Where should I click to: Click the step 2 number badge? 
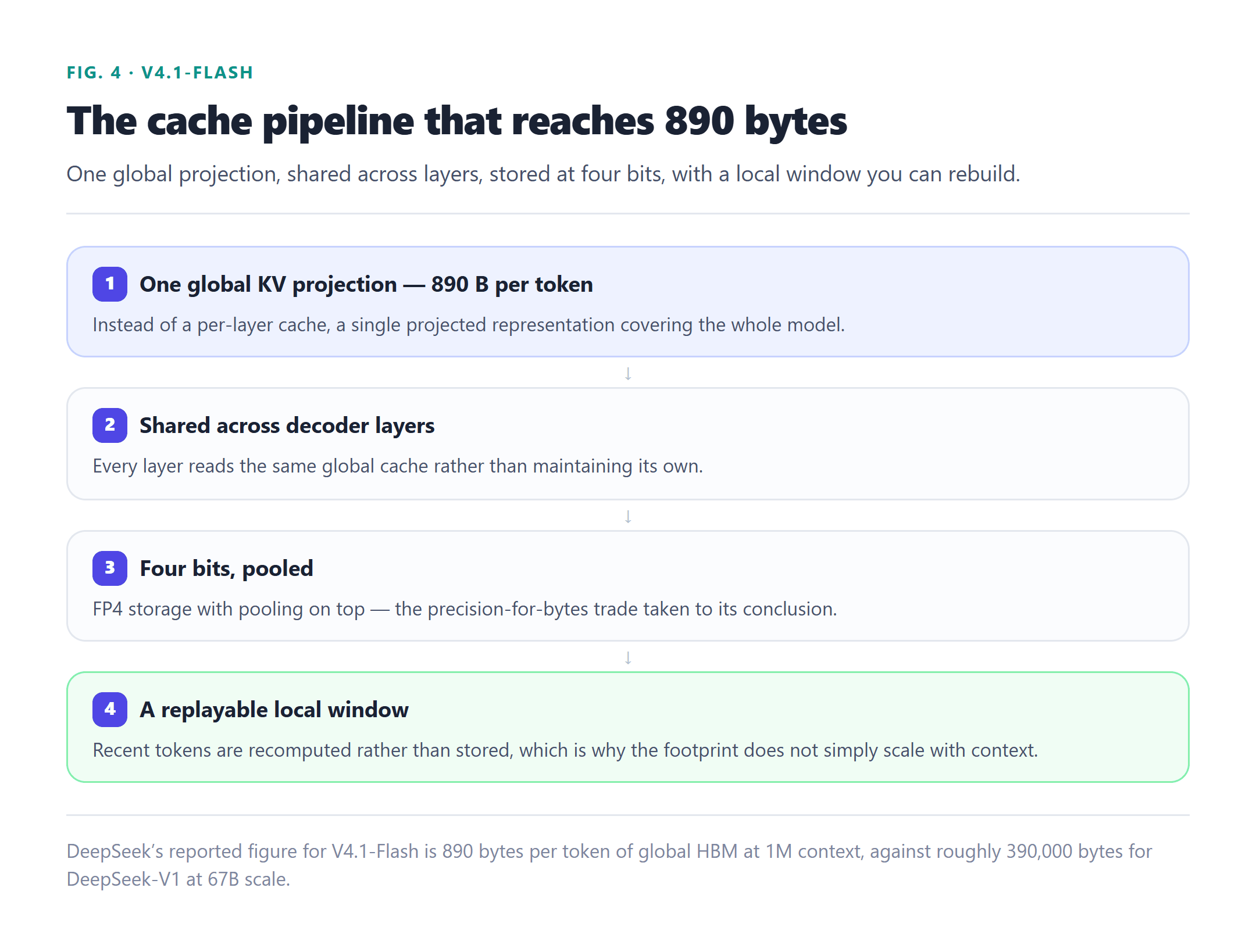110,425
